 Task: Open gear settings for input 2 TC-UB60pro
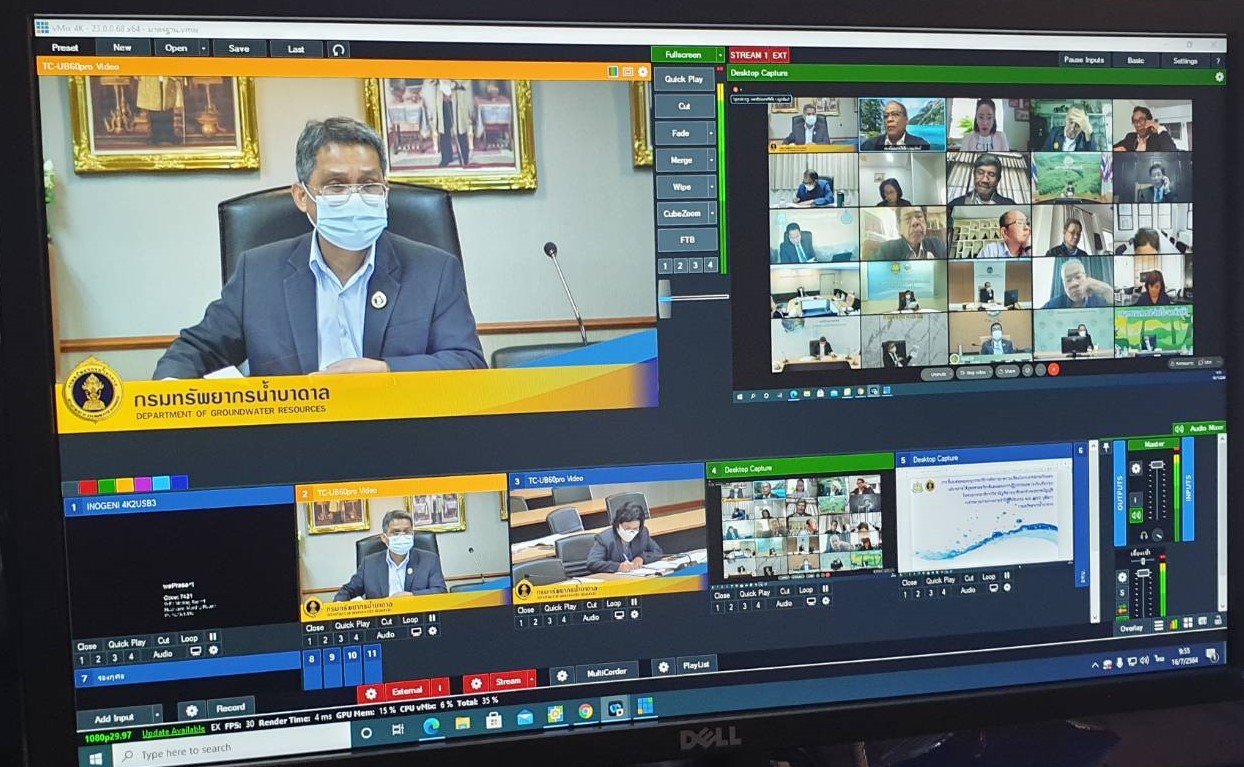pyautogui.click(x=432, y=631)
